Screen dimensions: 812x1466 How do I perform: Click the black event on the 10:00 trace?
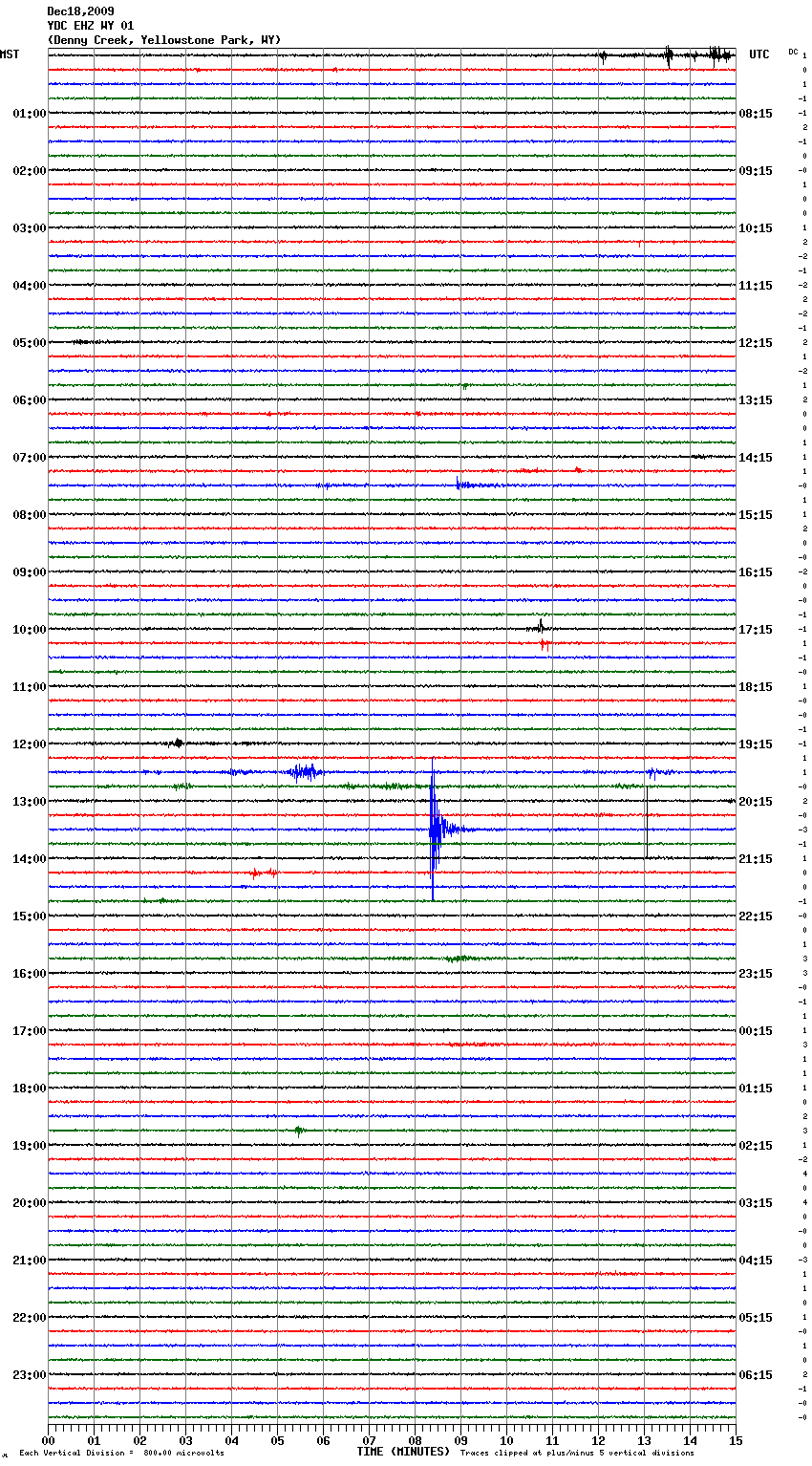click(541, 627)
